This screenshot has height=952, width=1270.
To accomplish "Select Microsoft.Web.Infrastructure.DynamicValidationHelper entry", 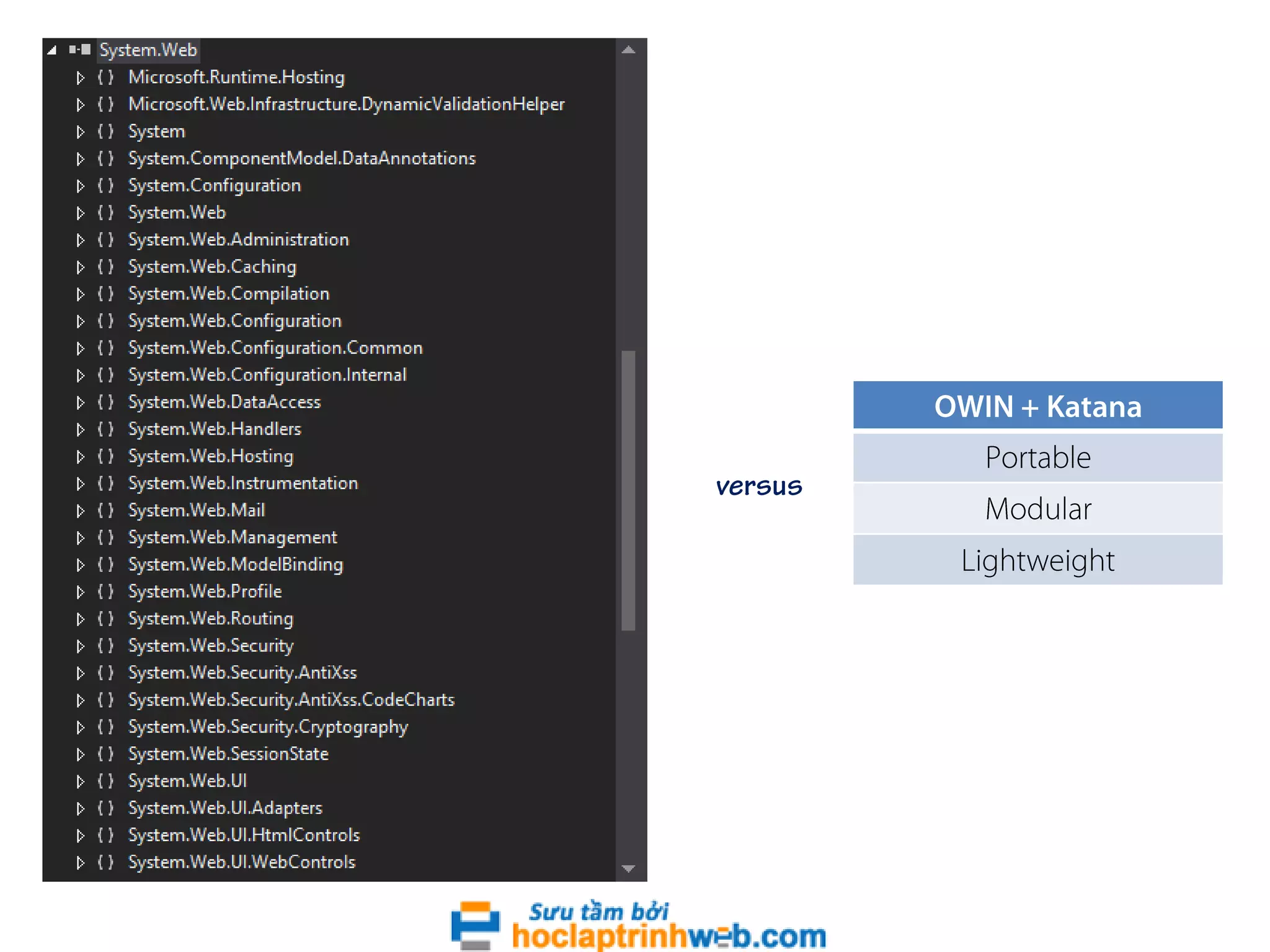I will pyautogui.click(x=346, y=104).
